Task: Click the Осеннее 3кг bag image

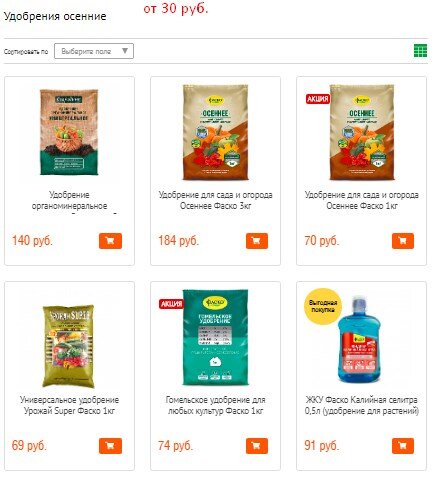Action: coord(215,132)
